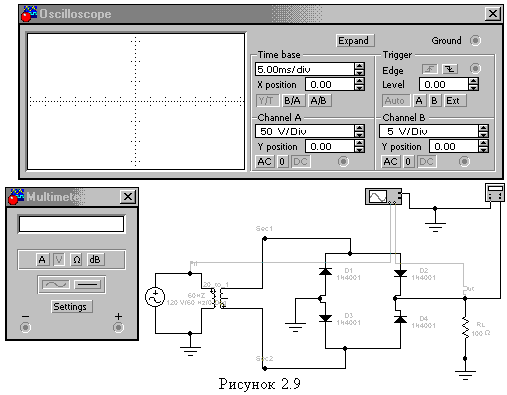The width and height of the screenshot is (507, 395).
Task: Select trigger source A
Action: coord(419,101)
